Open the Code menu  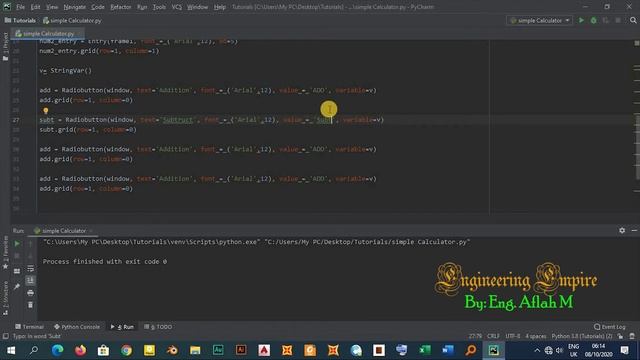point(98,7)
